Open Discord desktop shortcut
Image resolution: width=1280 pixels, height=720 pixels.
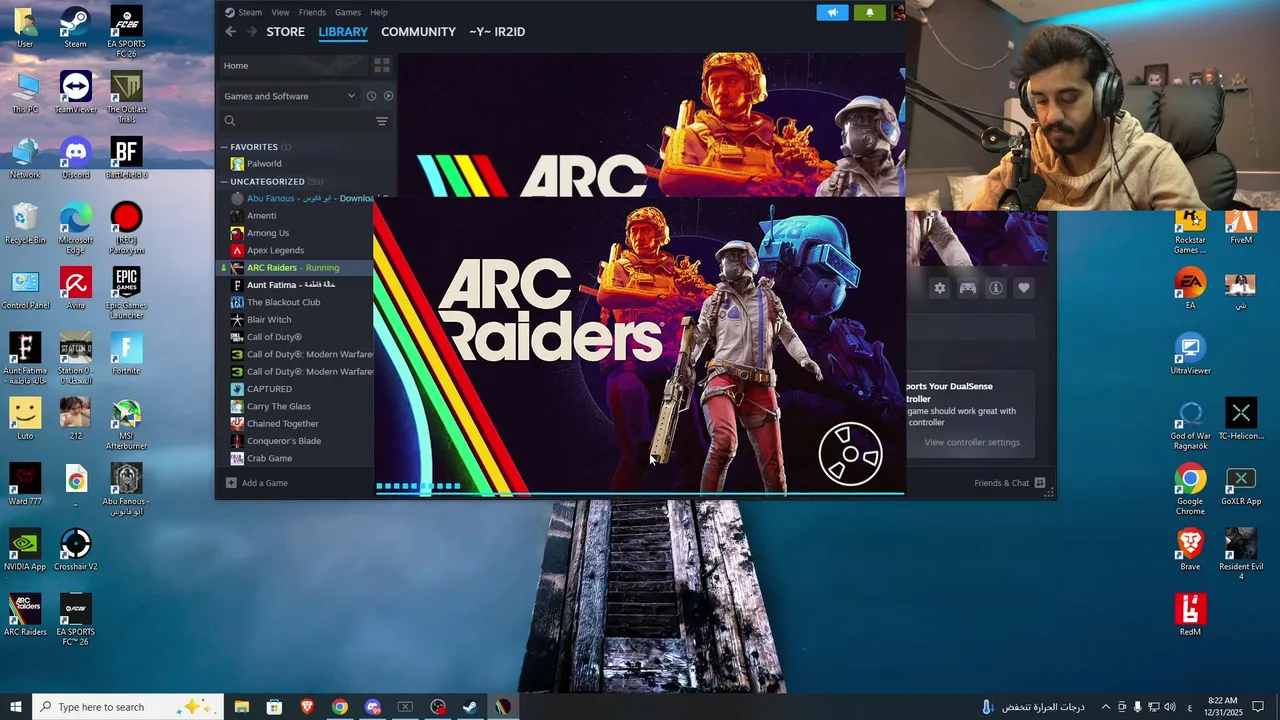[76, 158]
